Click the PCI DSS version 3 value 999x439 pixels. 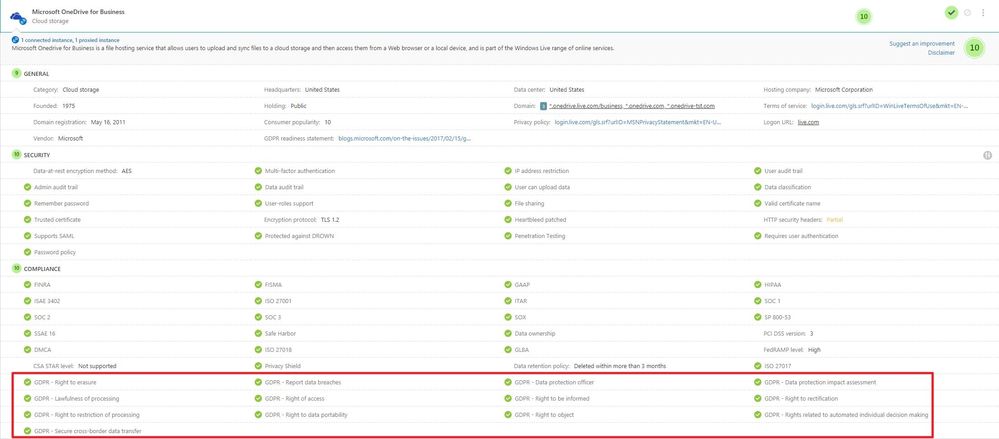point(812,333)
